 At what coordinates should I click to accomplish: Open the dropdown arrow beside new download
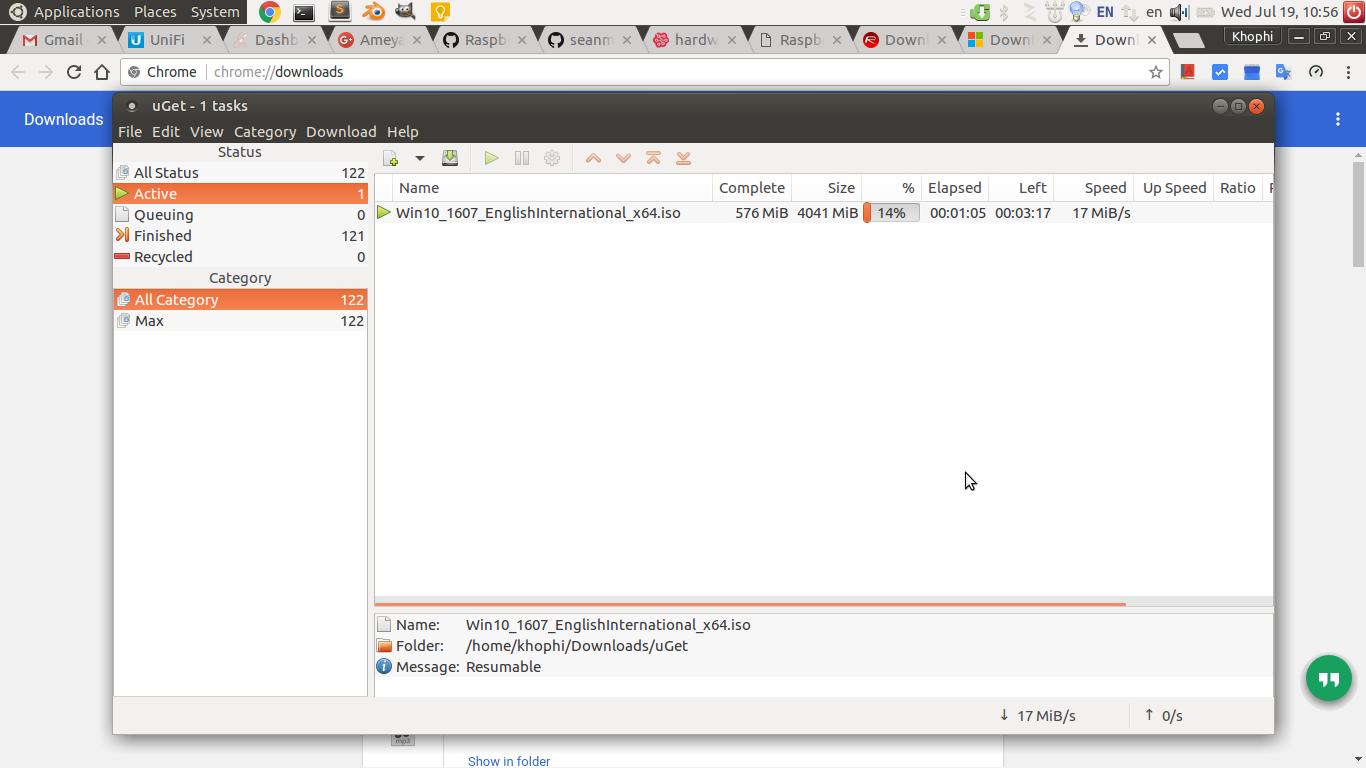coord(420,158)
